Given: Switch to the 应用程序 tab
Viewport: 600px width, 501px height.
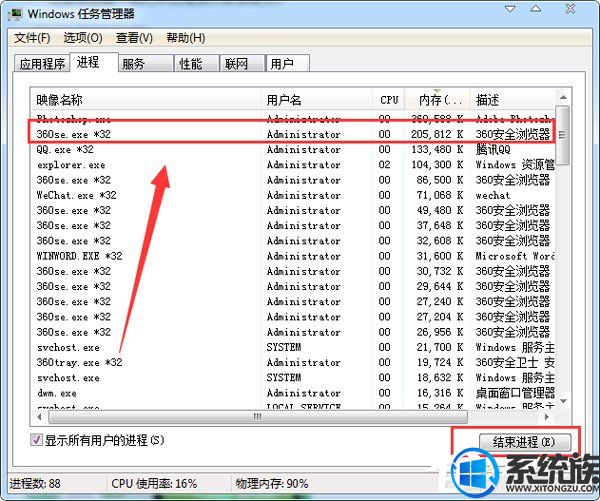Looking at the screenshot, I should tap(42, 63).
